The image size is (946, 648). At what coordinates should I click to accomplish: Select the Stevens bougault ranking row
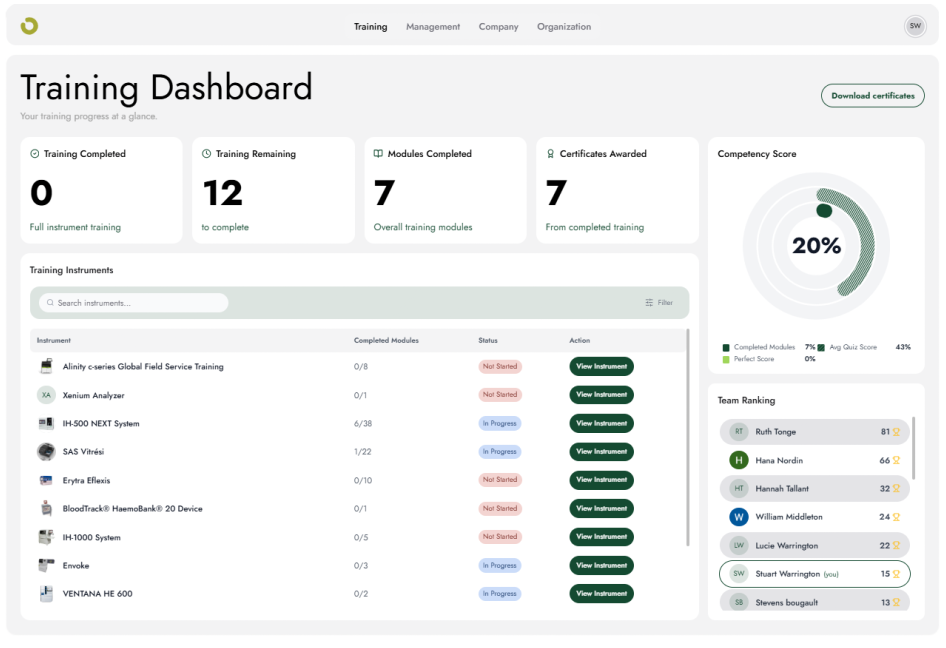point(814,602)
